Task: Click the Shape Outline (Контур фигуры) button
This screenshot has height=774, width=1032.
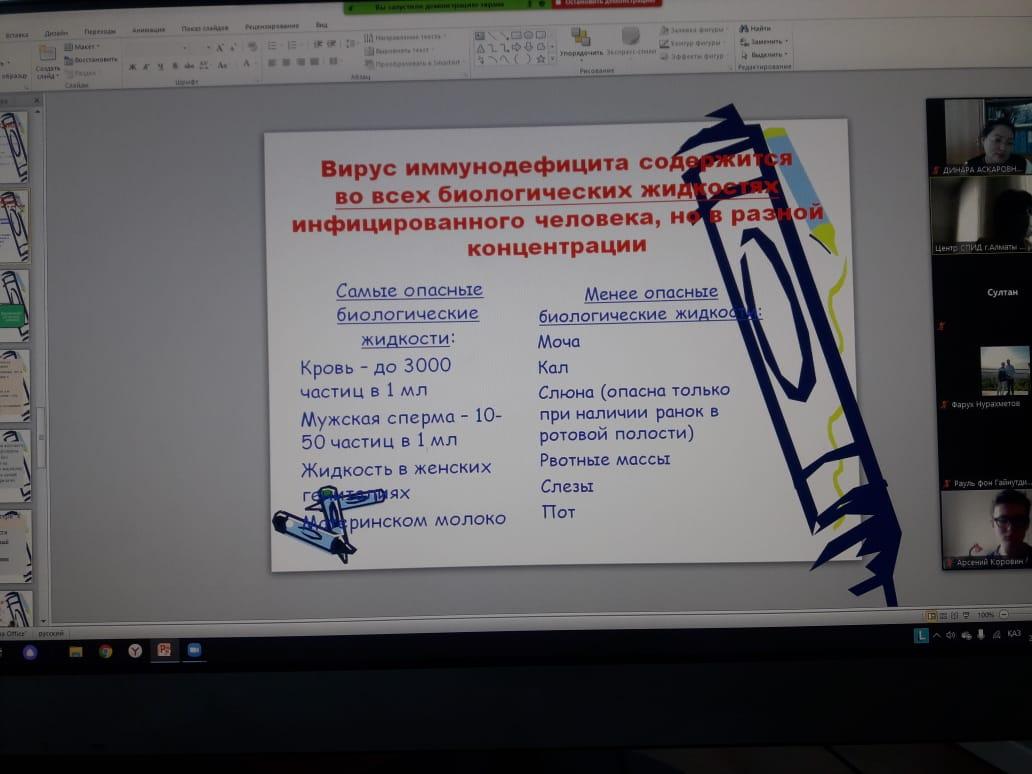Action: point(695,43)
